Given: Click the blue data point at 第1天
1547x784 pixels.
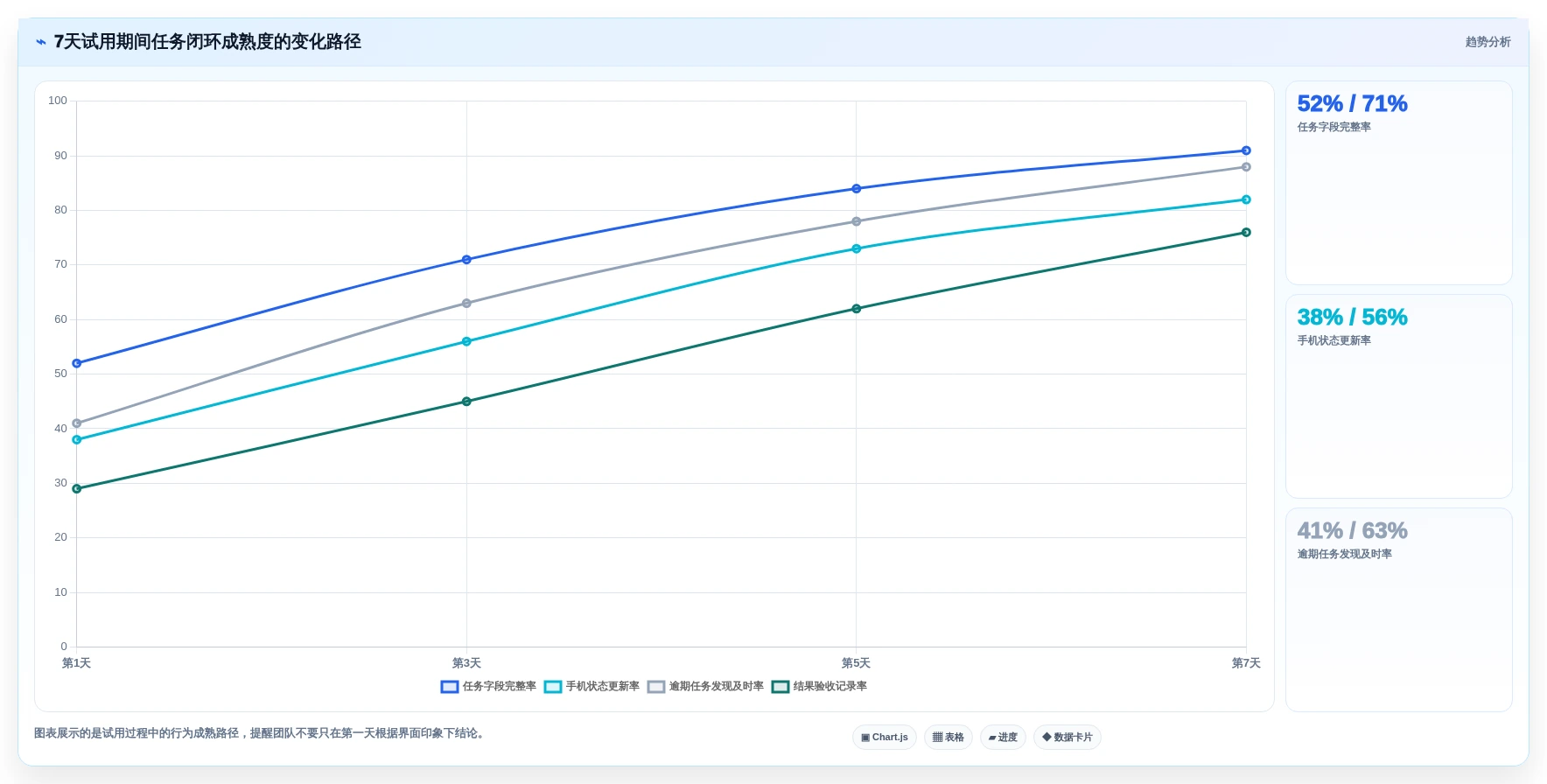Looking at the screenshot, I should point(77,363).
